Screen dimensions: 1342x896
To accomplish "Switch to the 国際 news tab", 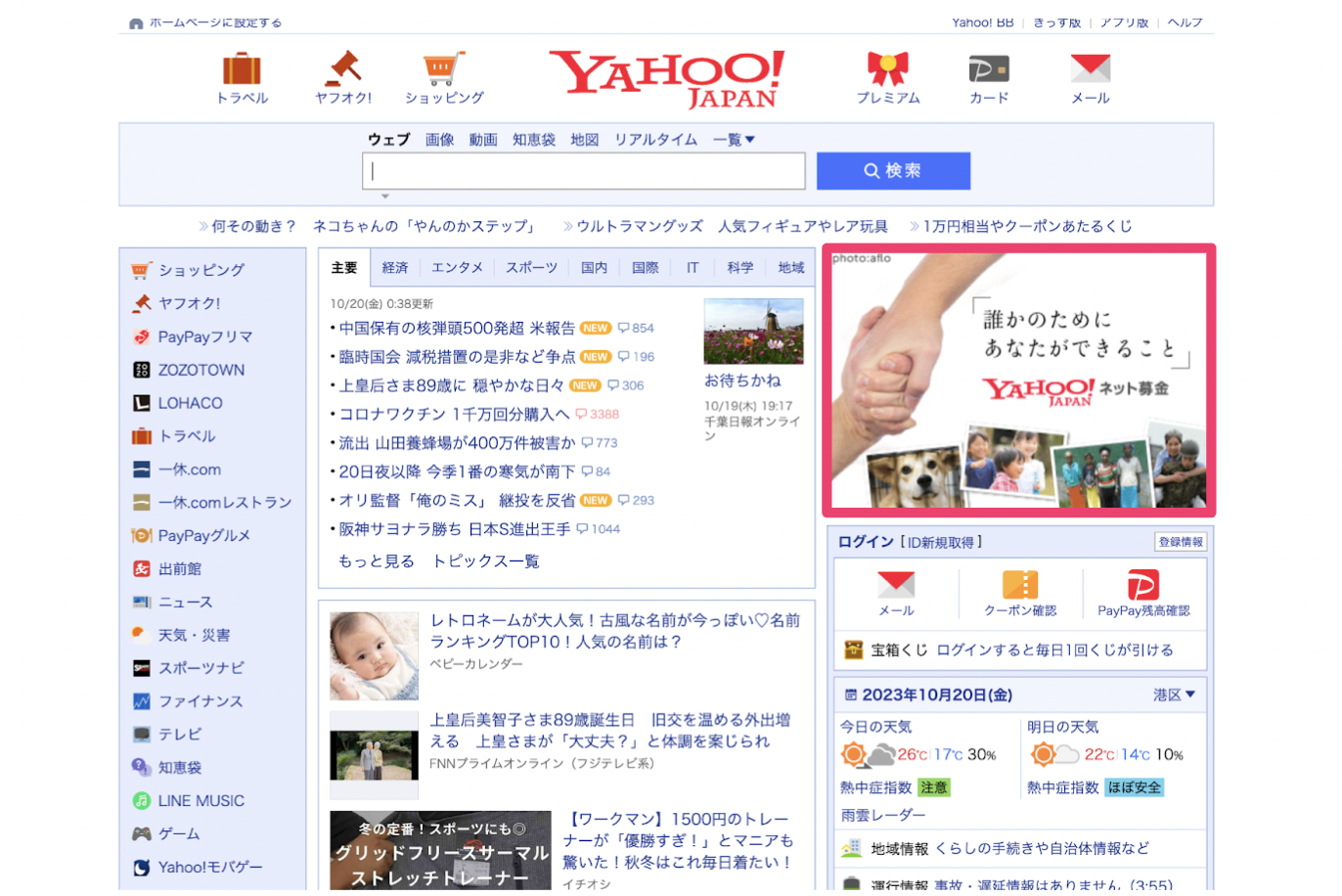I will 645,268.
